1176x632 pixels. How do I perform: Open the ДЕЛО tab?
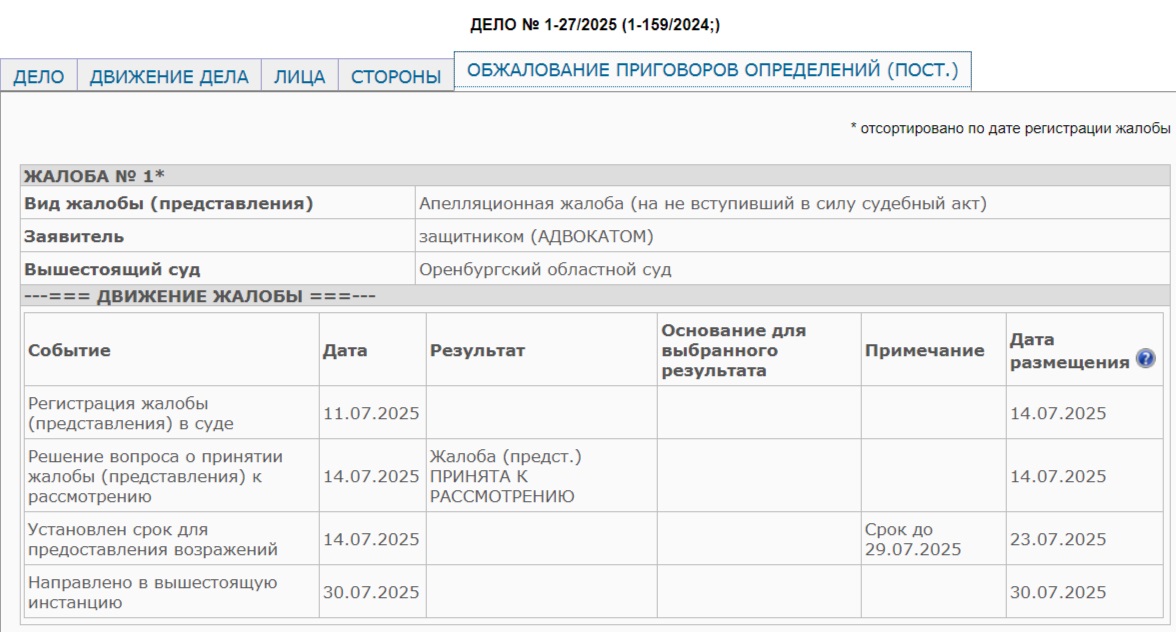pos(39,77)
